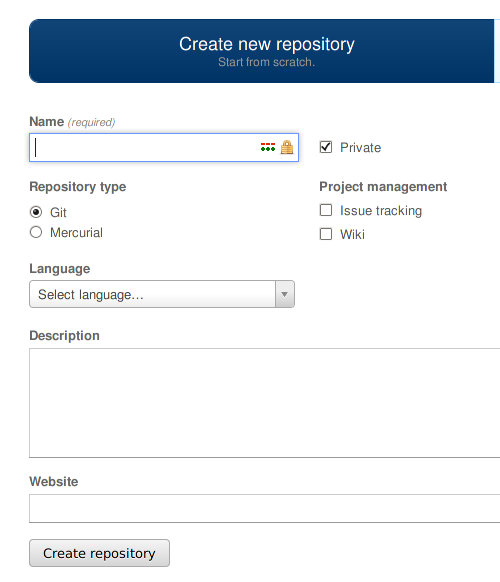The height and width of the screenshot is (582, 500).
Task: Click inside the Description text area
Action: pos(265,403)
